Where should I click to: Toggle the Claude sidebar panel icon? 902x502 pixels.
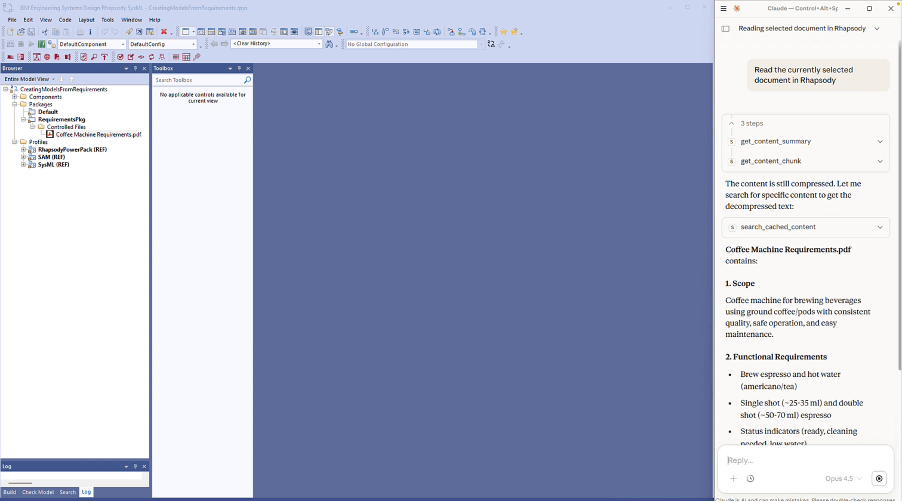click(725, 29)
